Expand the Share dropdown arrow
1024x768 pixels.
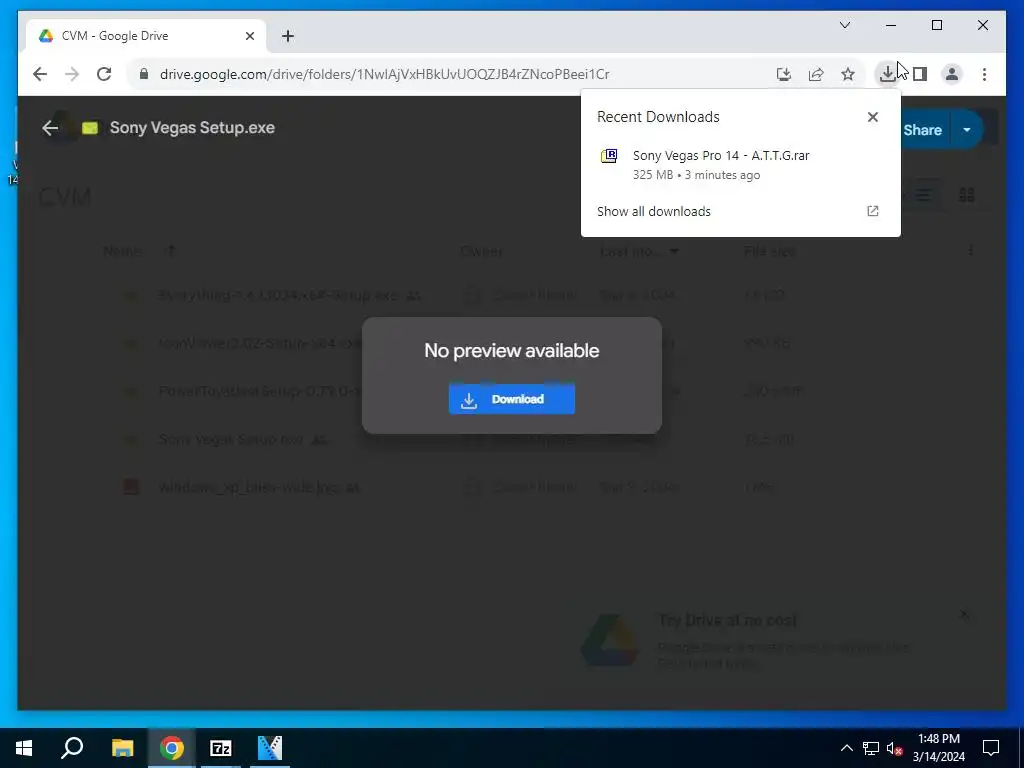click(967, 130)
